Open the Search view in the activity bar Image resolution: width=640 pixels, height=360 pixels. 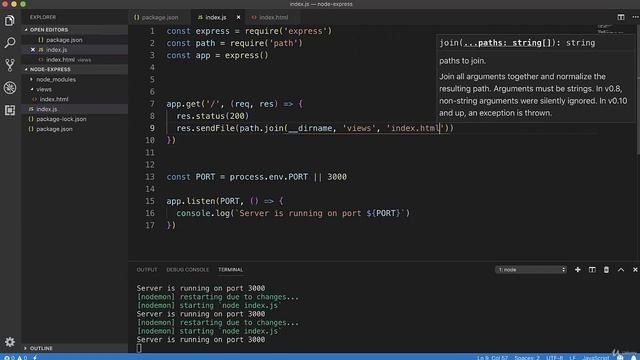click(x=10, y=42)
